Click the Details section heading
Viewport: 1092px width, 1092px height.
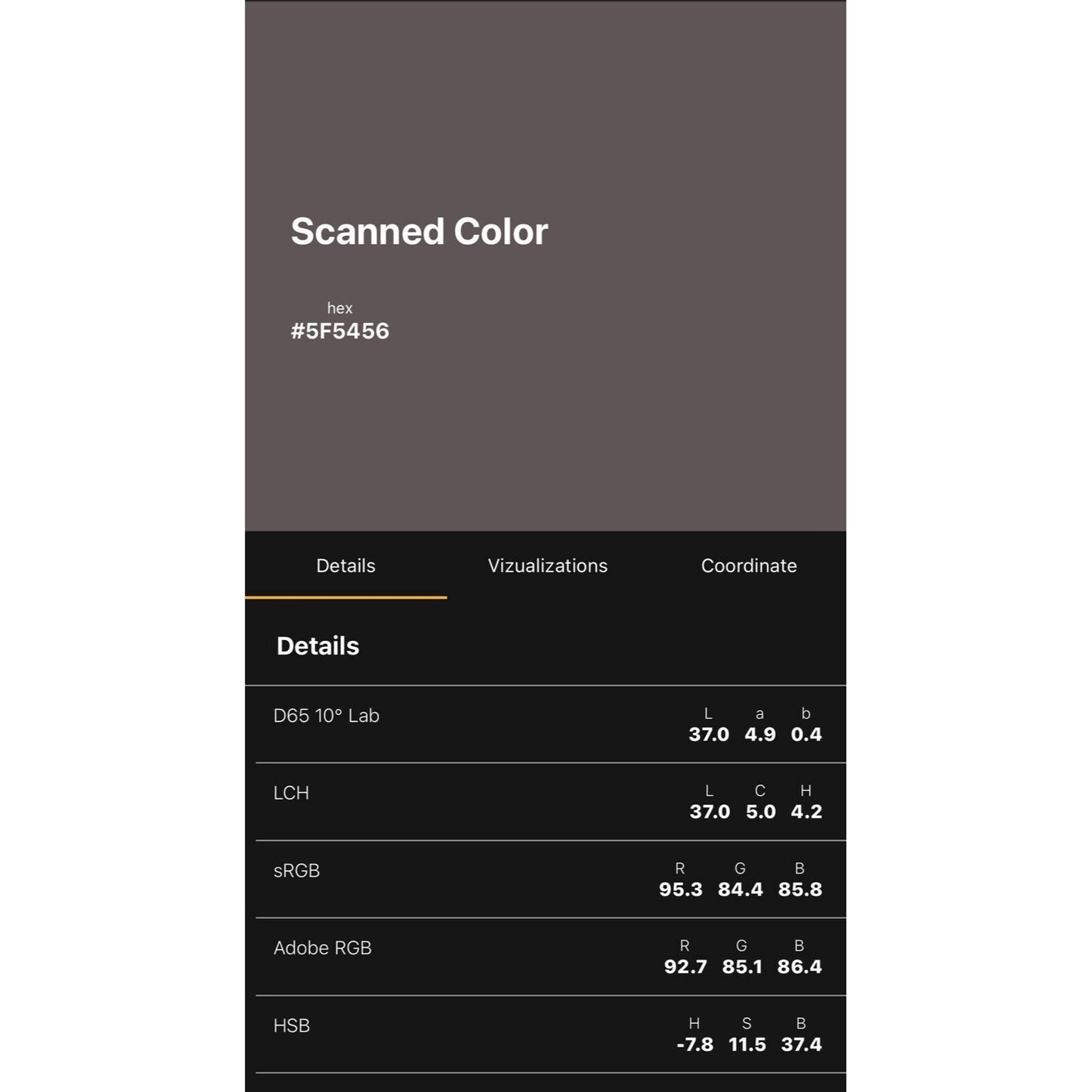318,646
